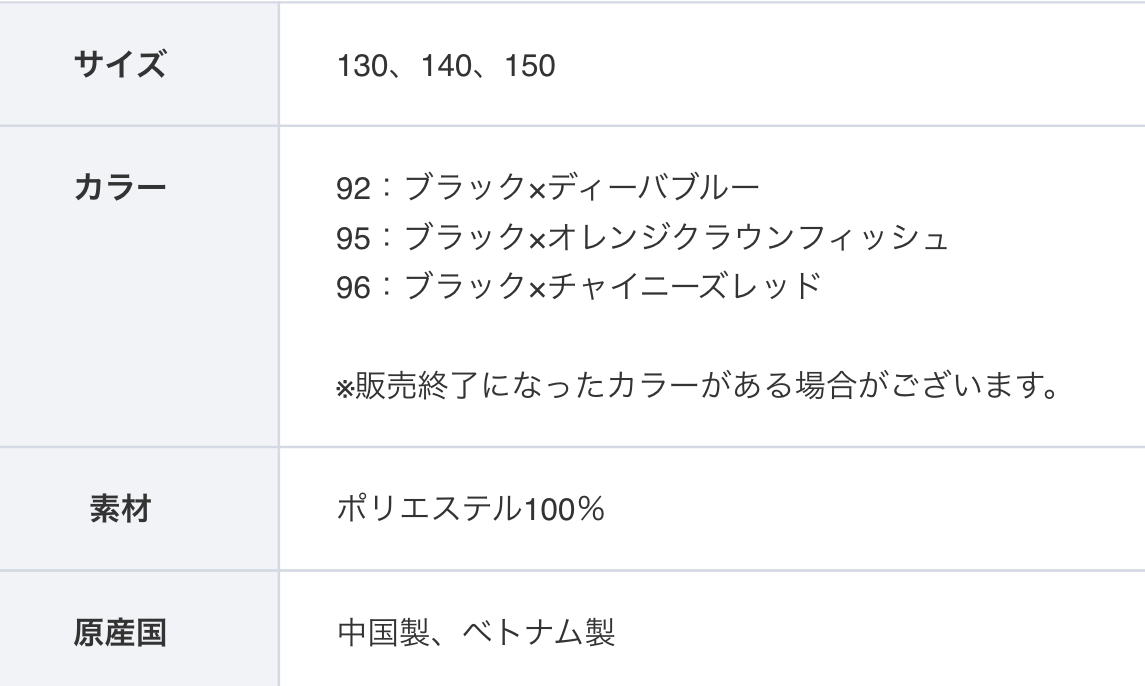Click the ポリエステル100% material text
The image size is (1145, 686).
471,508
